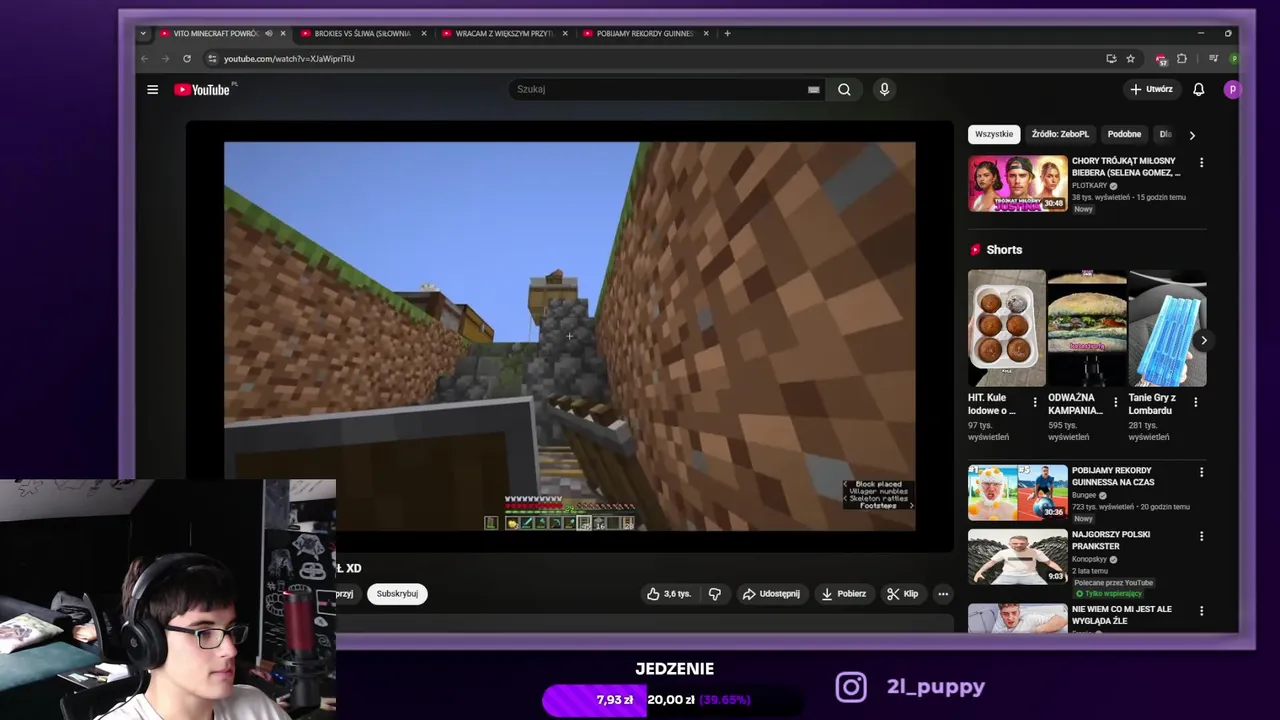This screenshot has height=720, width=1280.
Task: Click the Pobierz download button
Action: pyautogui.click(x=844, y=593)
